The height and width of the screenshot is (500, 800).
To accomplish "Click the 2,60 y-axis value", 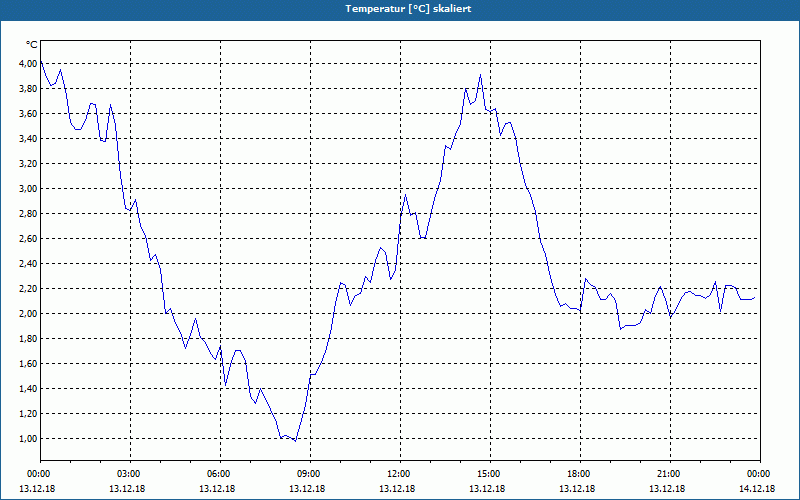I will click(x=29, y=239).
